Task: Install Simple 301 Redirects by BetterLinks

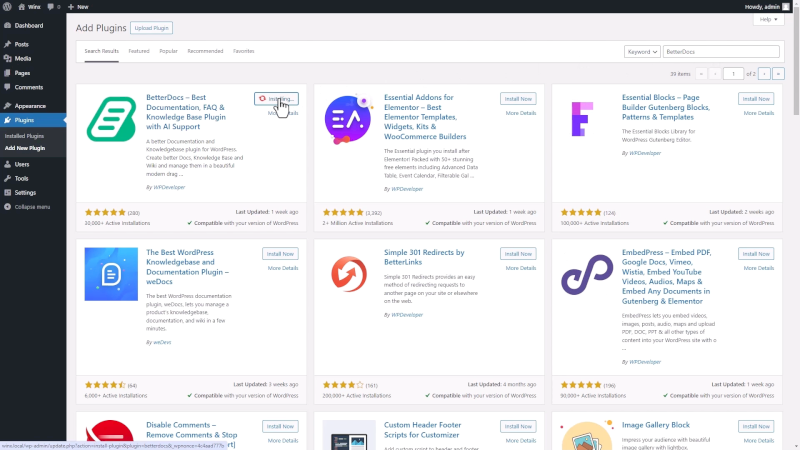Action: [x=518, y=254]
